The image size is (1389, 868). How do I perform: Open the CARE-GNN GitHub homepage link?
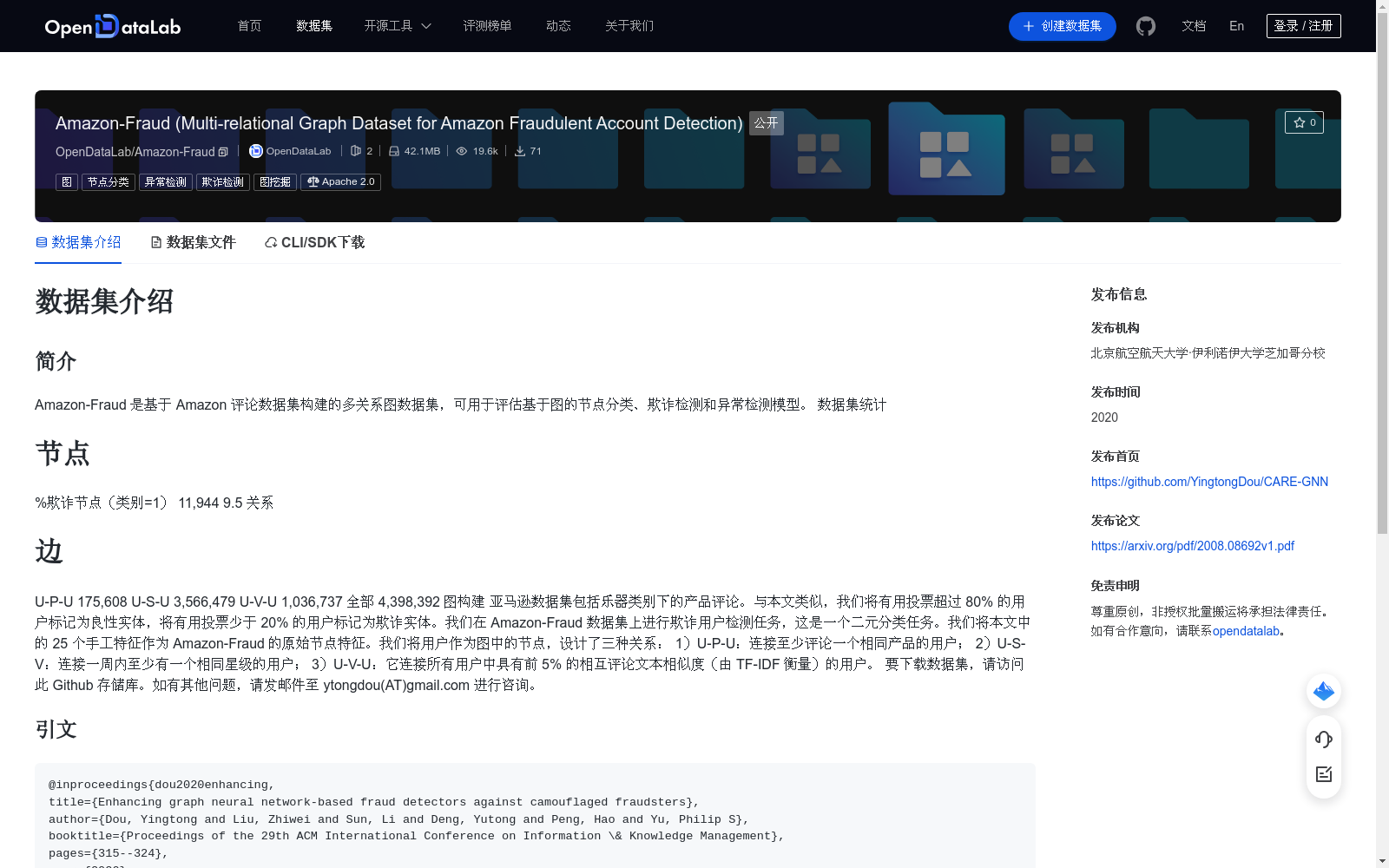click(x=1209, y=482)
